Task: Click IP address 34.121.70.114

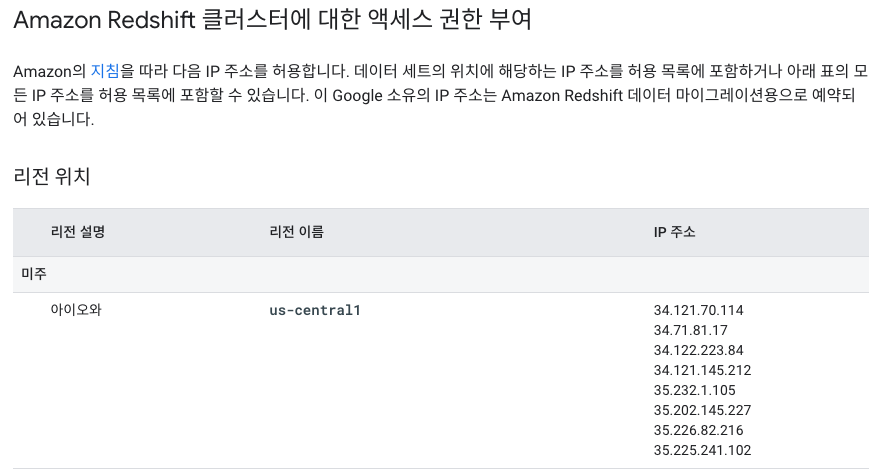Action: click(698, 310)
